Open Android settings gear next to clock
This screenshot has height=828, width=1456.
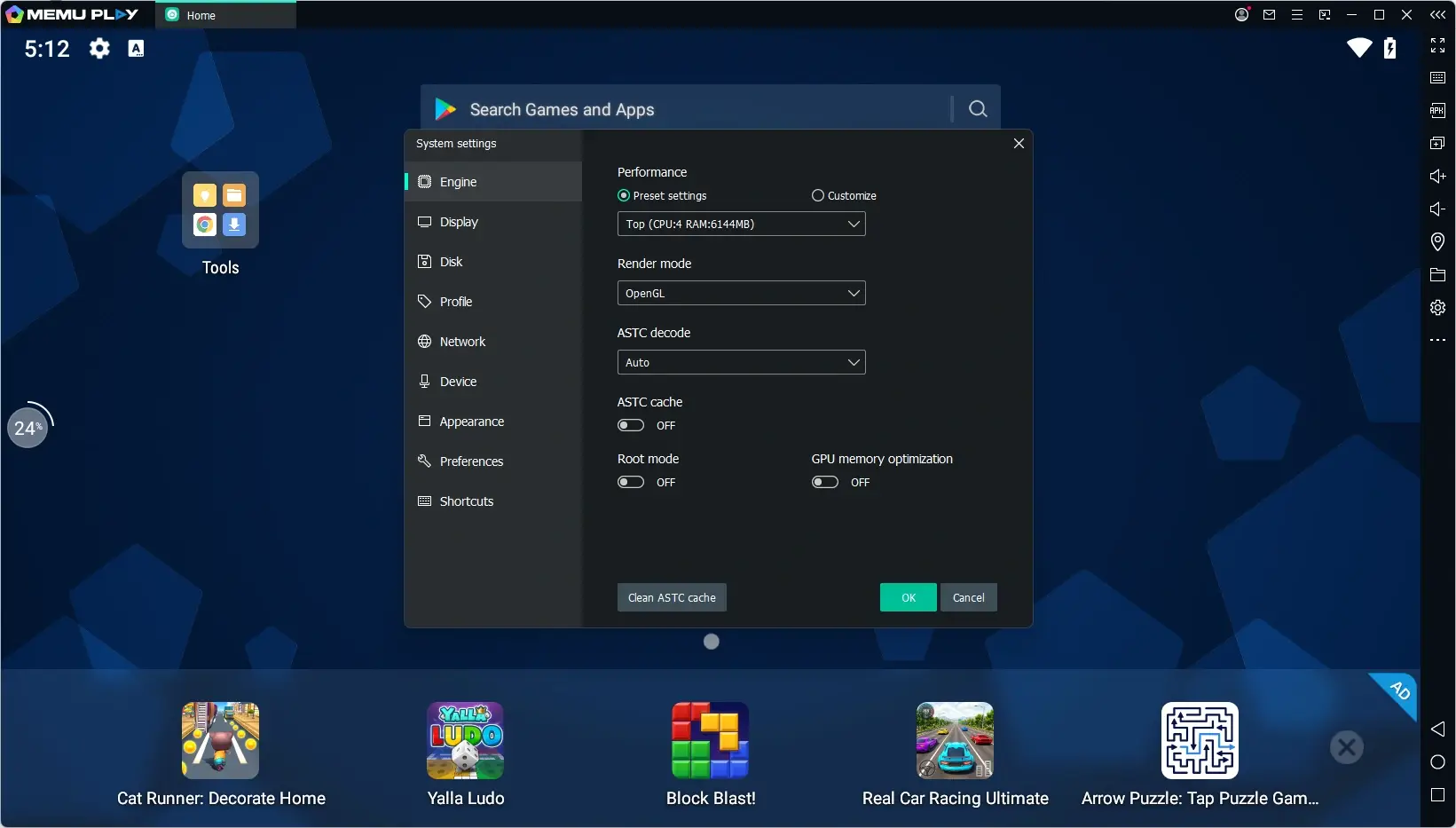pos(99,48)
